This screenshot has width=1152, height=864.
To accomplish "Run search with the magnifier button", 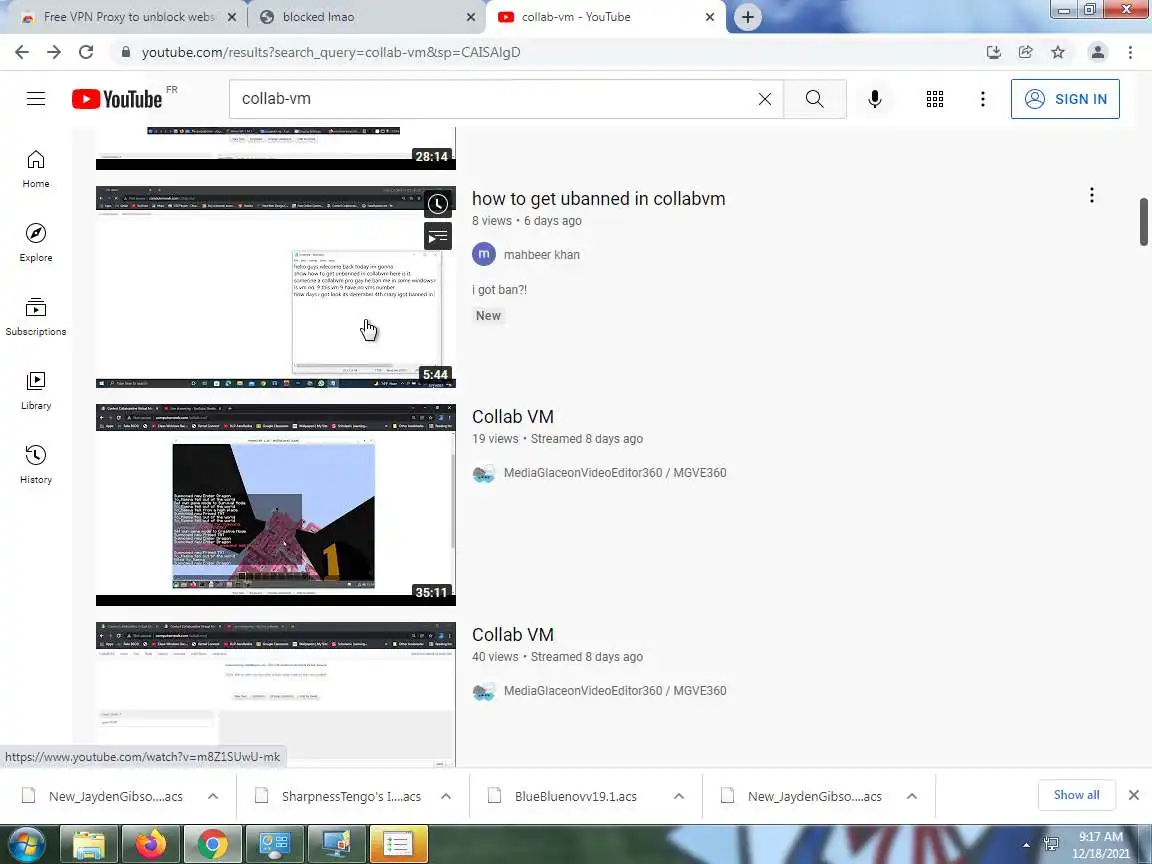I will point(814,98).
